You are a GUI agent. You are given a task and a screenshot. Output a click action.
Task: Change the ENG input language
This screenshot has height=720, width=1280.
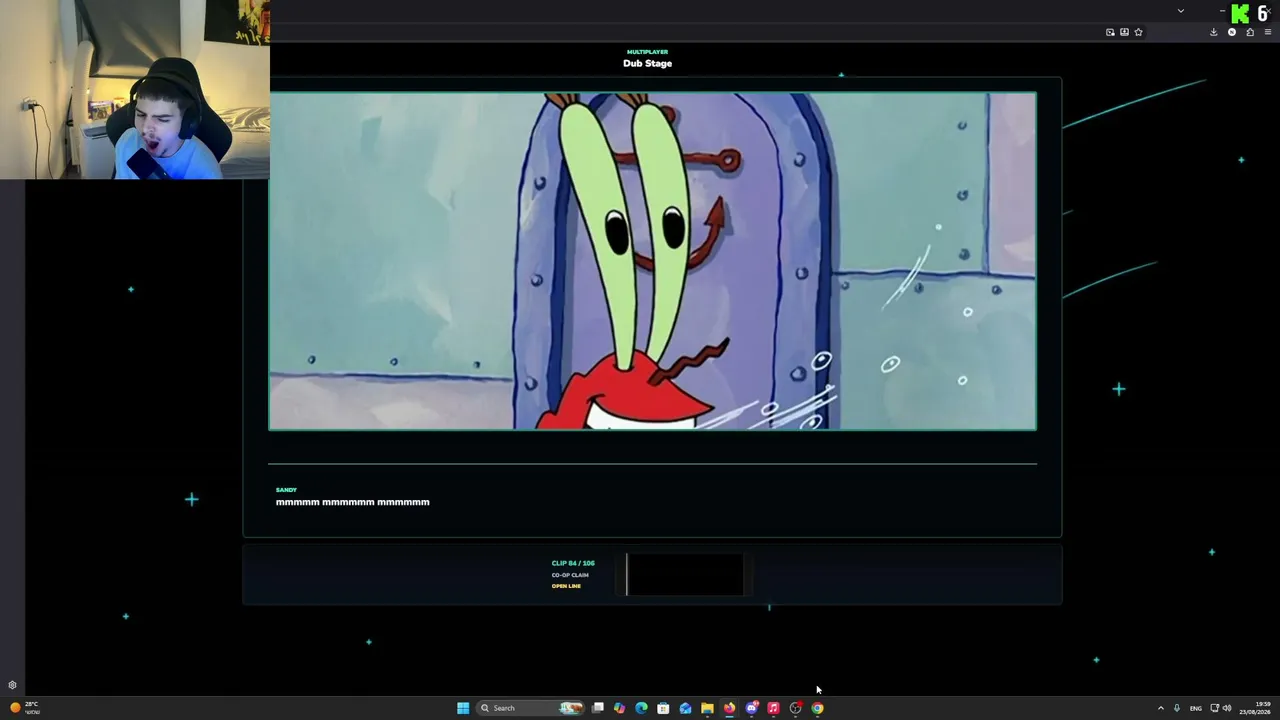click(x=1195, y=708)
